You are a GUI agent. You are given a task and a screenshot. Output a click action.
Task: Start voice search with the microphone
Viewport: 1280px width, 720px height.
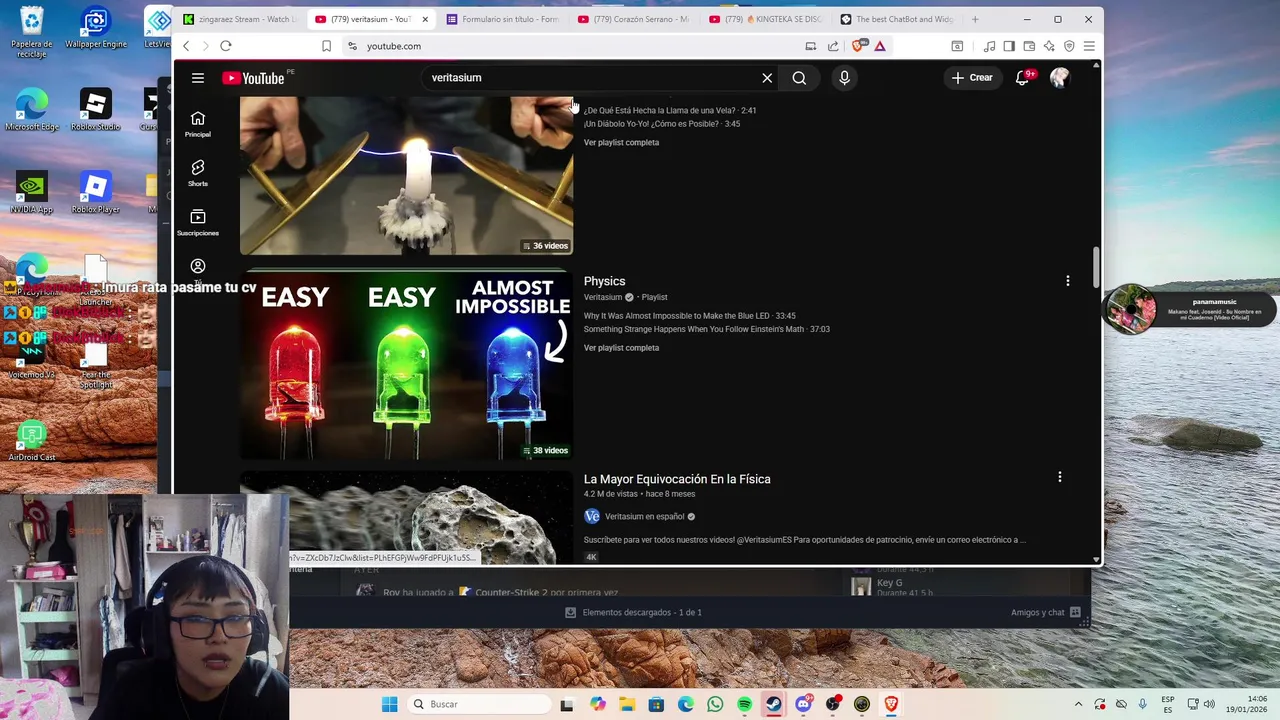844,78
